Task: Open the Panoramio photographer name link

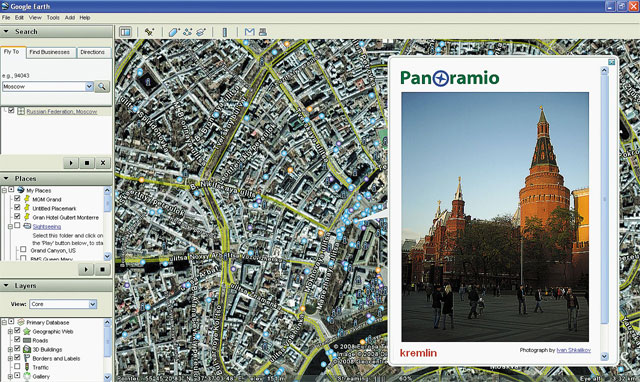Action: (x=573, y=350)
